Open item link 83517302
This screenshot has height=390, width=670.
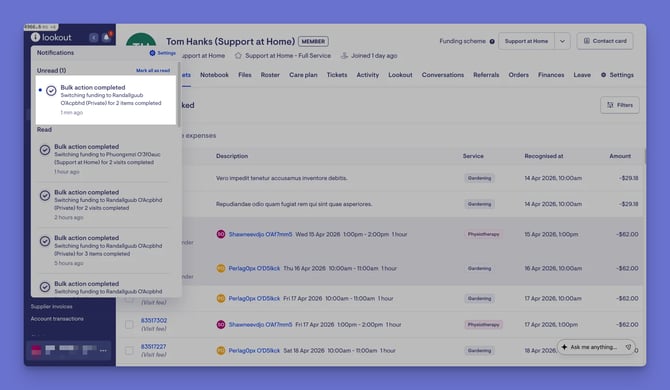[154, 320]
